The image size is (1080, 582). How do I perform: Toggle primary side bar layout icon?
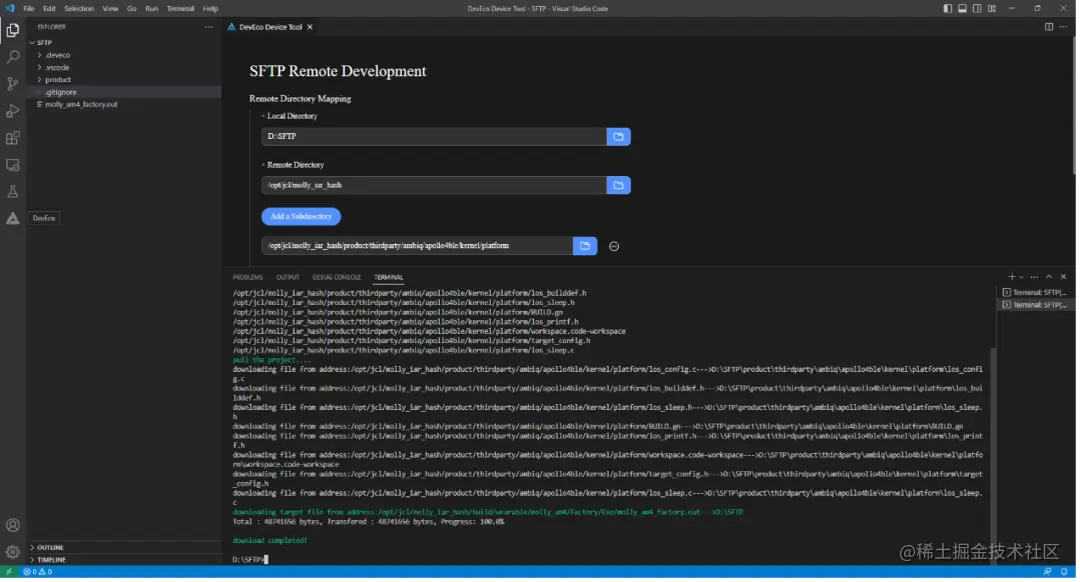(949, 8)
